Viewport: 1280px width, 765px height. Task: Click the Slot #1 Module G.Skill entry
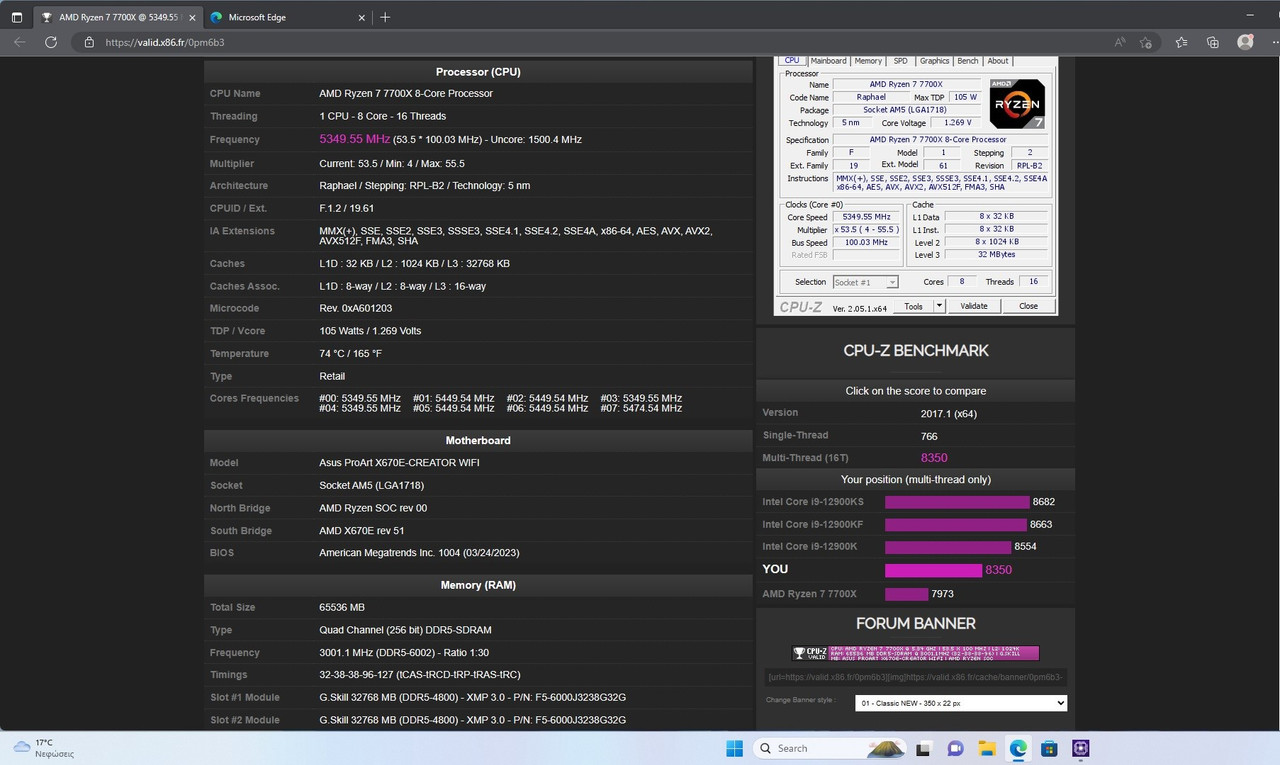click(x=473, y=697)
